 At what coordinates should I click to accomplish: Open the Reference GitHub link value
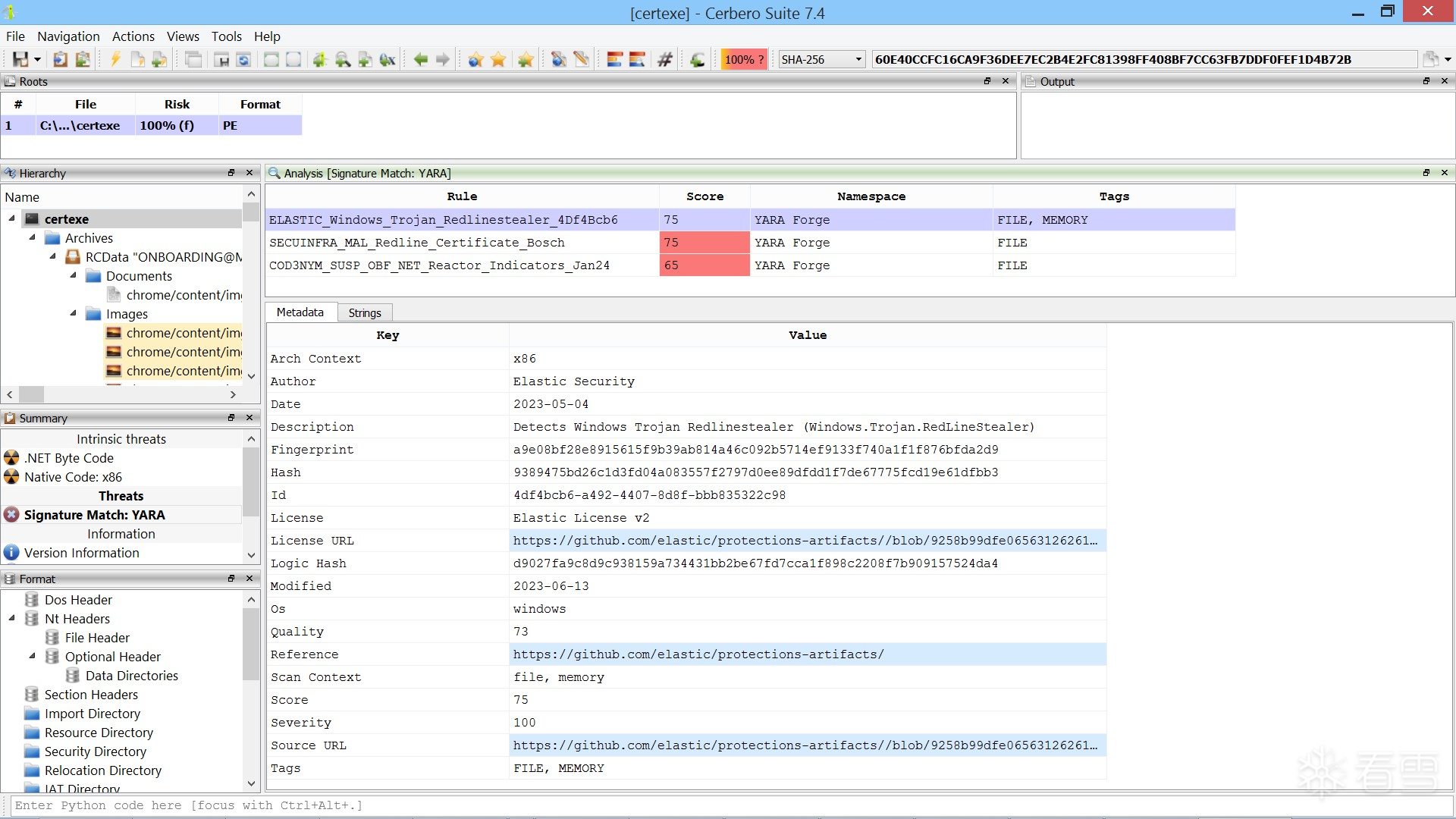click(698, 654)
